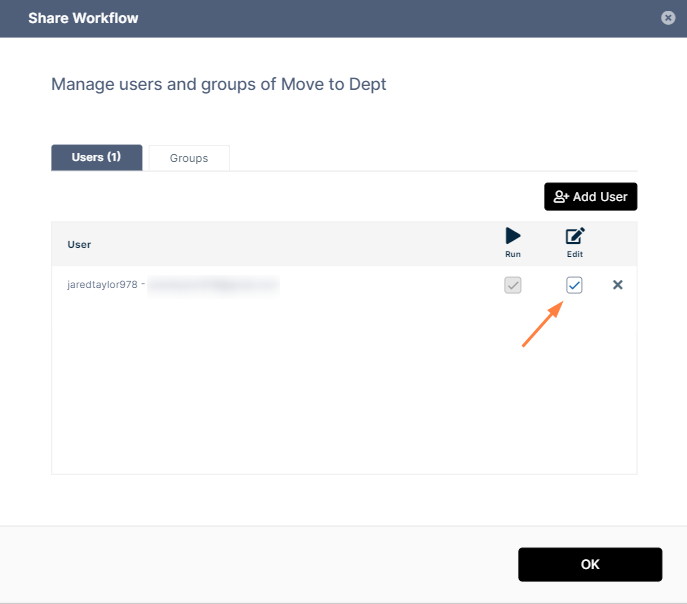The width and height of the screenshot is (687, 604).
Task: Remove jaredtaylor978 using the X icon
Action: (617, 285)
